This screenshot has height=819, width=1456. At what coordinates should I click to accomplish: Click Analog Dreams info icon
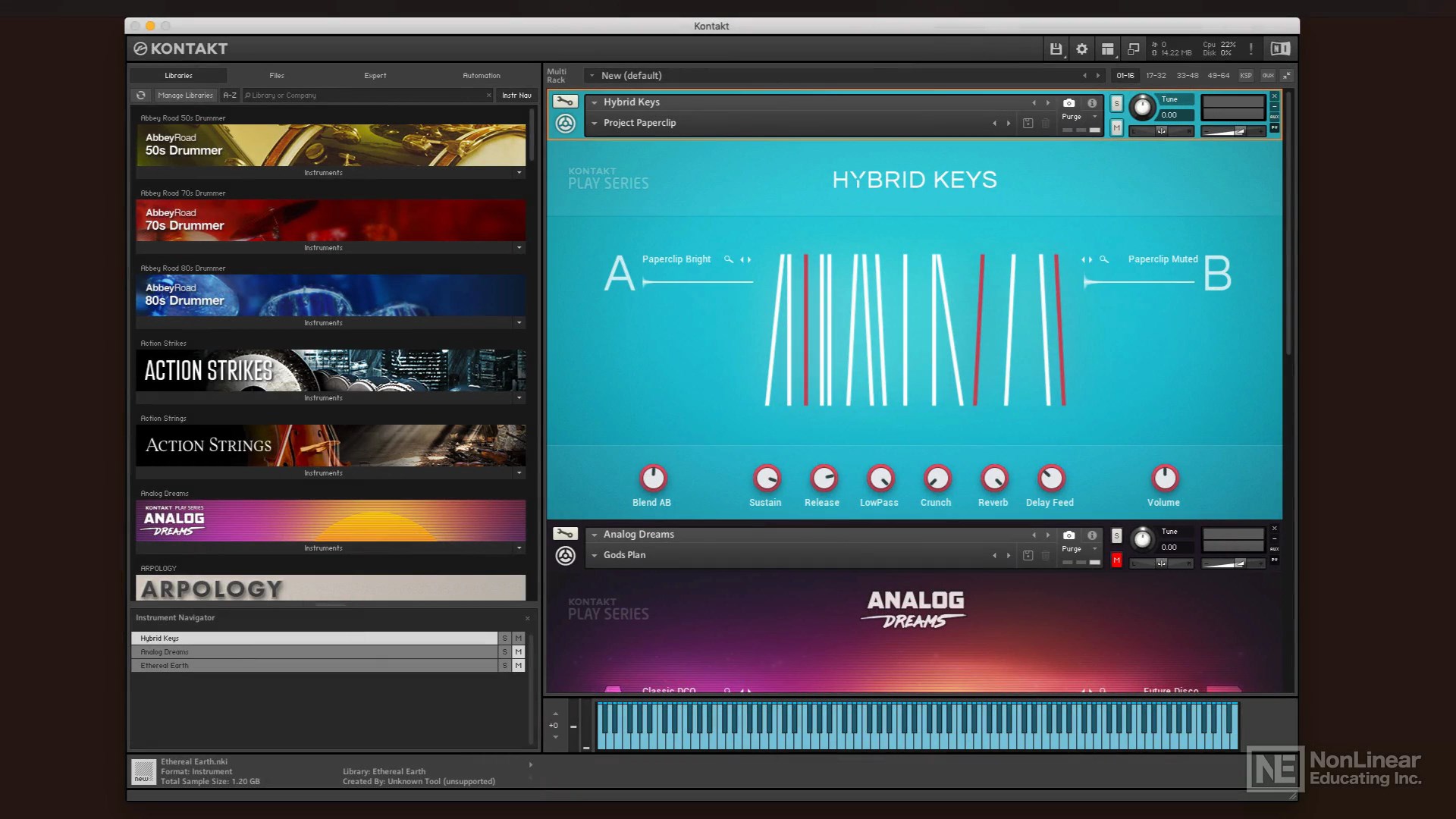coord(1092,535)
